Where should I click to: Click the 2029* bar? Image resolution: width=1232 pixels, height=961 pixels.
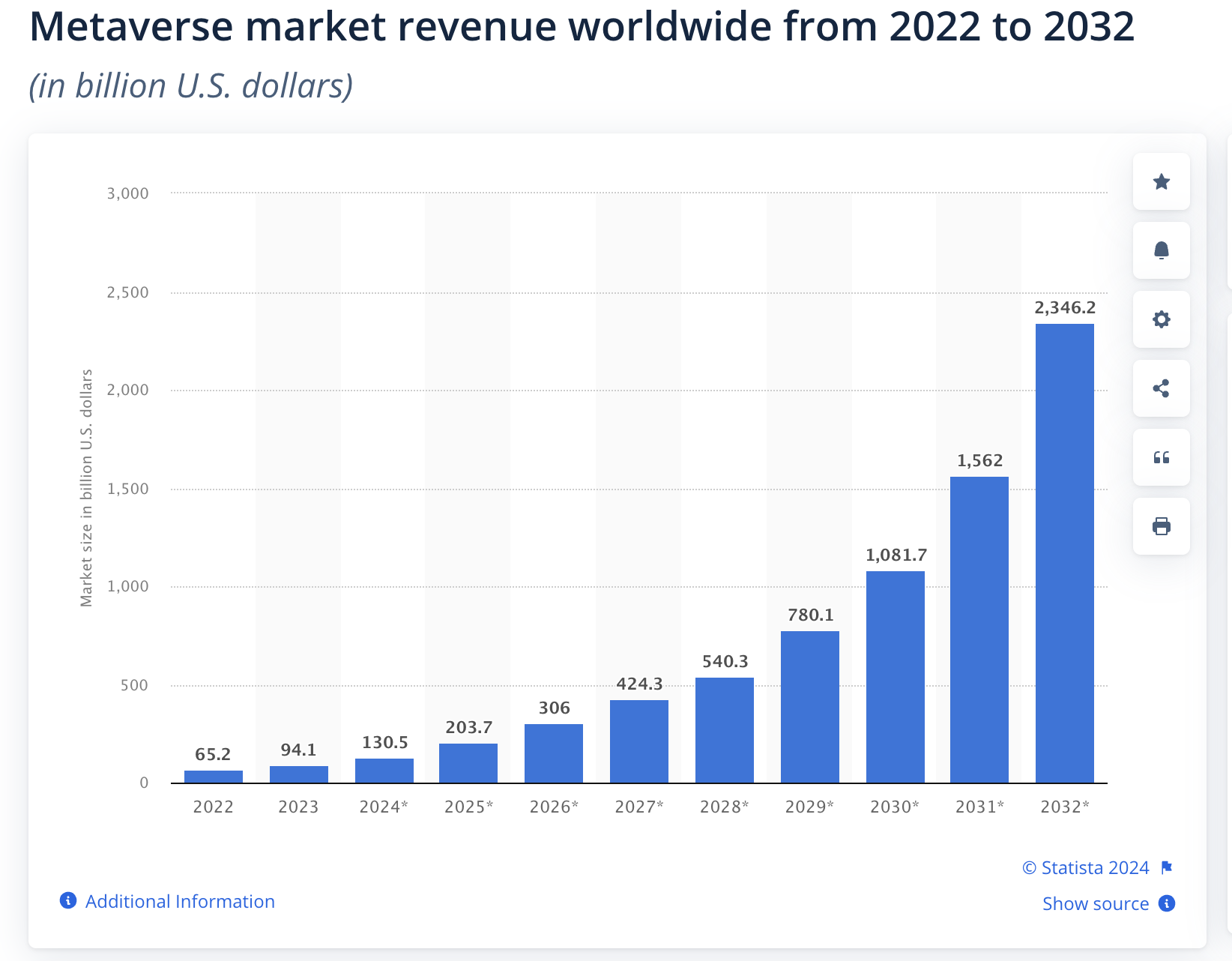point(810,707)
